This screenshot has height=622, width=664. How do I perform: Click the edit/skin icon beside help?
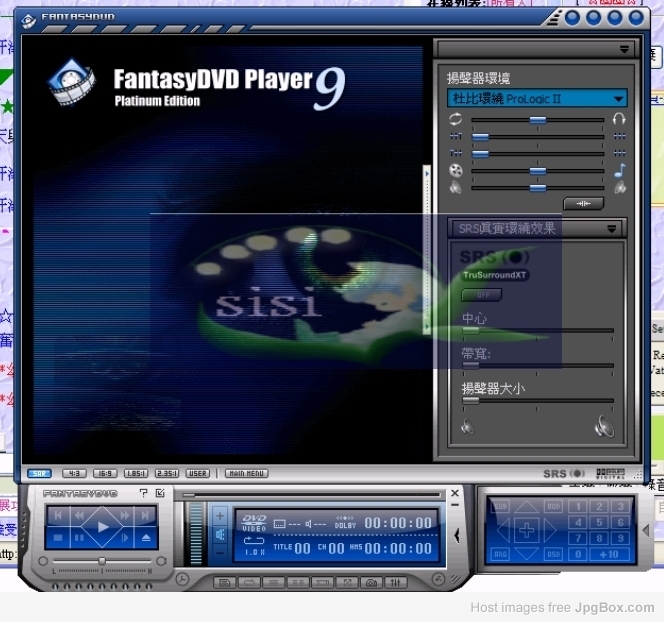pyautogui.click(x=160, y=493)
